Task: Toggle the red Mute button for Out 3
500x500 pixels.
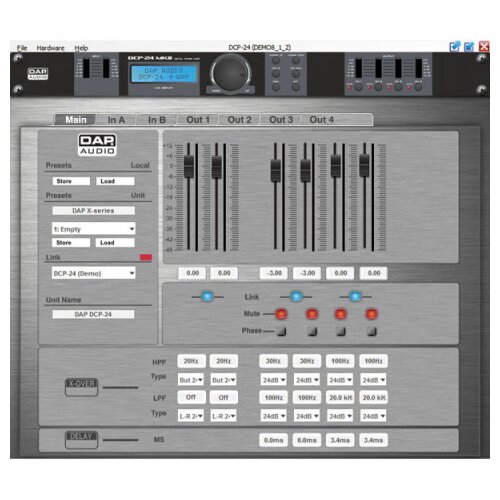Action: point(341,314)
